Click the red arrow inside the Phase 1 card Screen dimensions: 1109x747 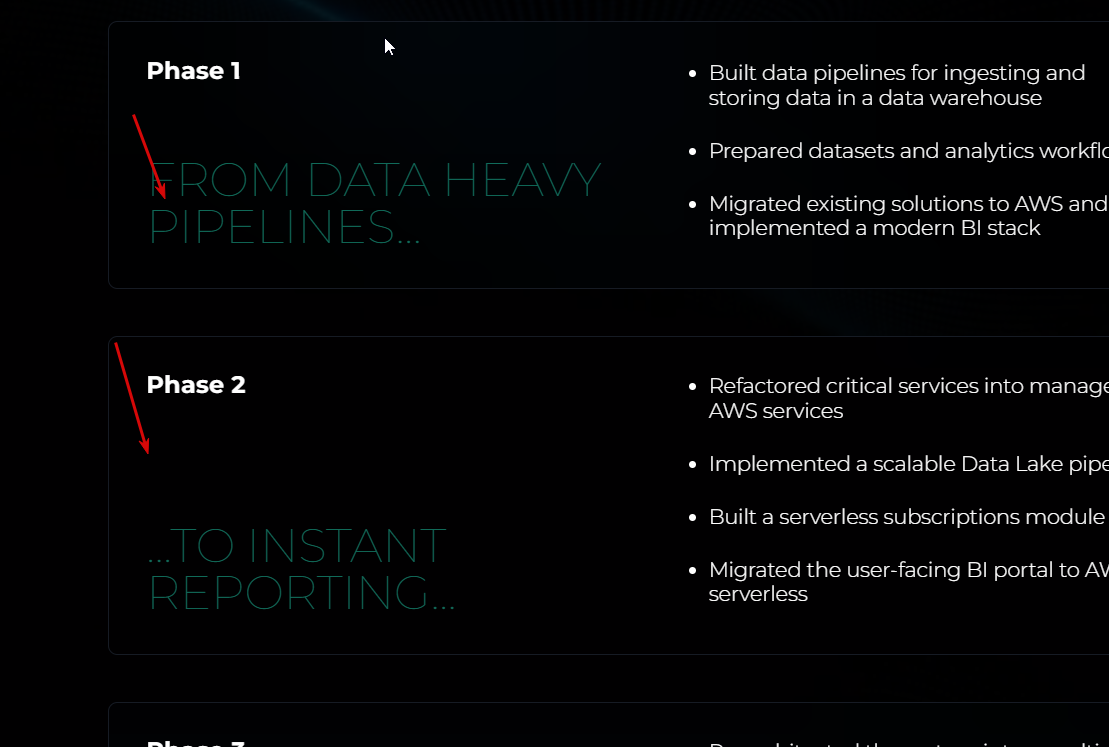pos(150,157)
